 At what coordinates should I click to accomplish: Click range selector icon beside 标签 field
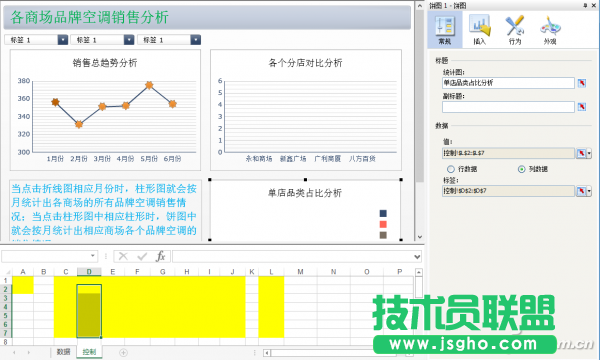pyautogui.click(x=582, y=191)
